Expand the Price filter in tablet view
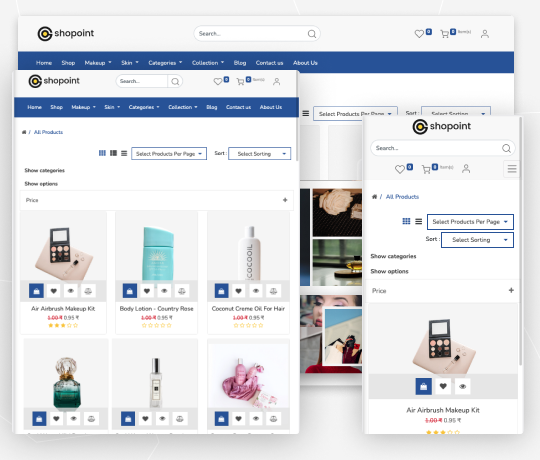 (x=157, y=200)
